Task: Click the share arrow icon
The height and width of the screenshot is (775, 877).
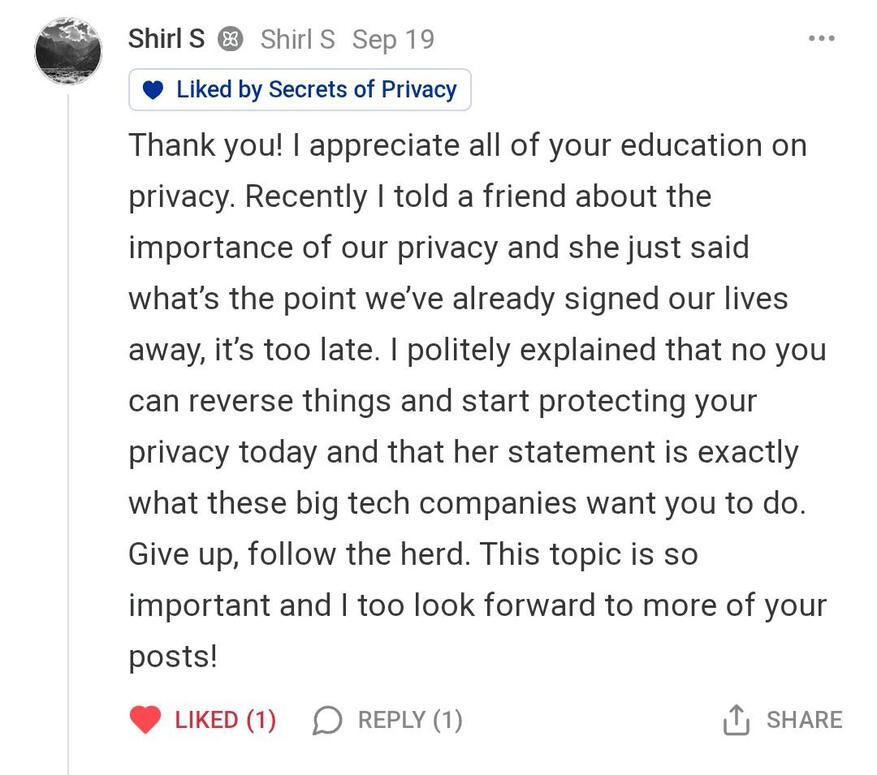Action: click(x=735, y=719)
